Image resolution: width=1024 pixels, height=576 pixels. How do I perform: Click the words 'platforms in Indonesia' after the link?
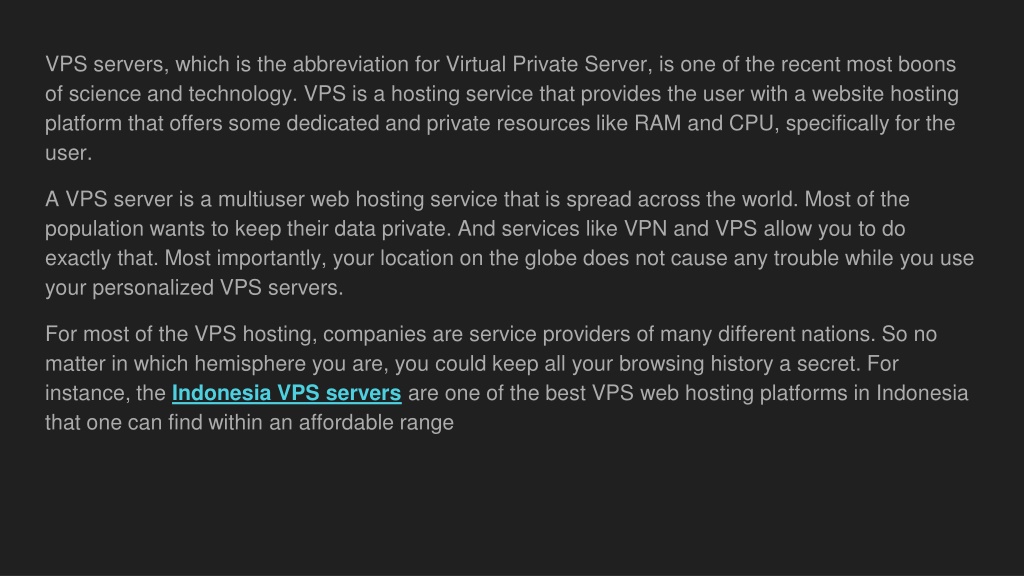click(x=863, y=393)
